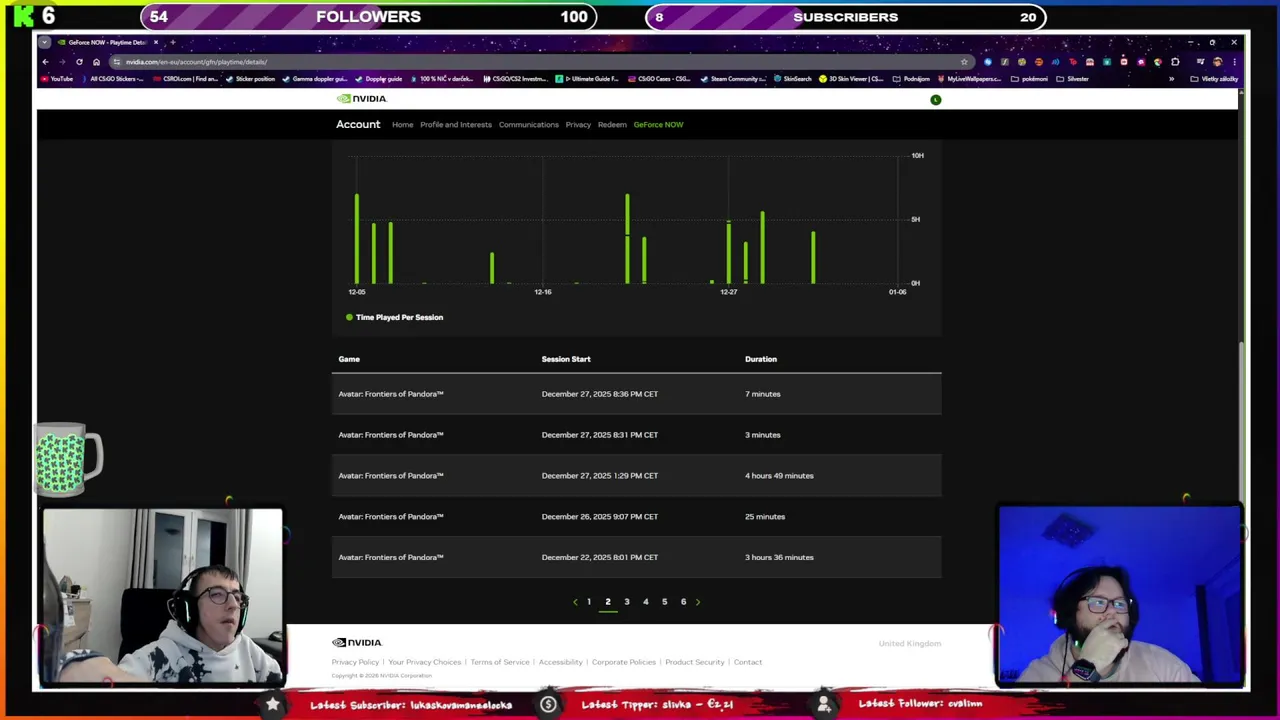Open the Product Security footer link
Image resolution: width=1280 pixels, height=720 pixels.
tap(694, 662)
